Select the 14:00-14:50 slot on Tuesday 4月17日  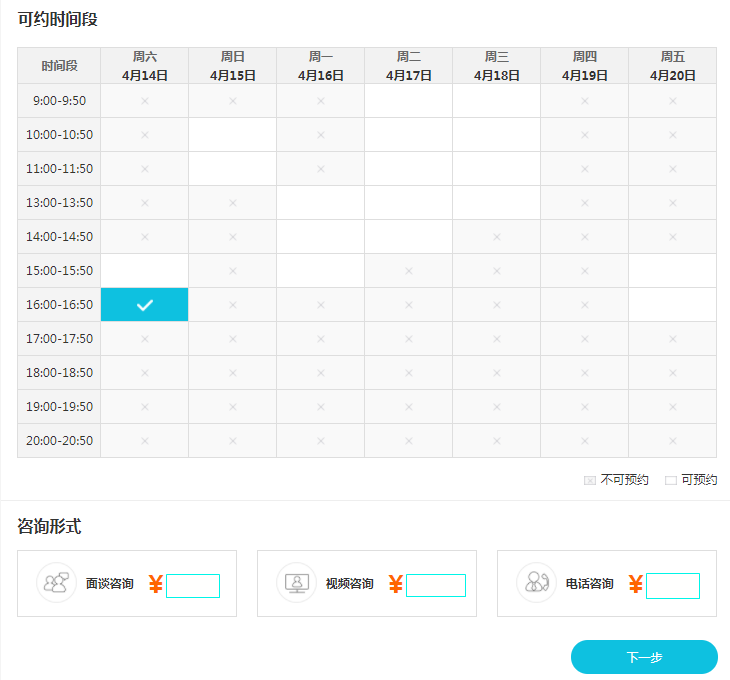(408, 237)
